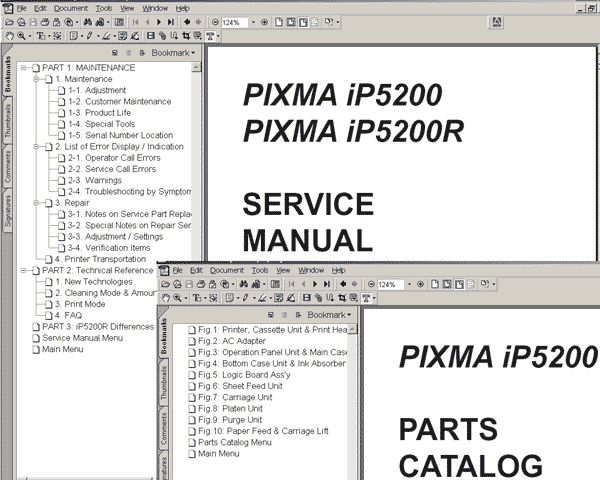This screenshot has height=480, width=600.
Task: Select Fit Width icon in Service Manual window
Action: click(303, 22)
